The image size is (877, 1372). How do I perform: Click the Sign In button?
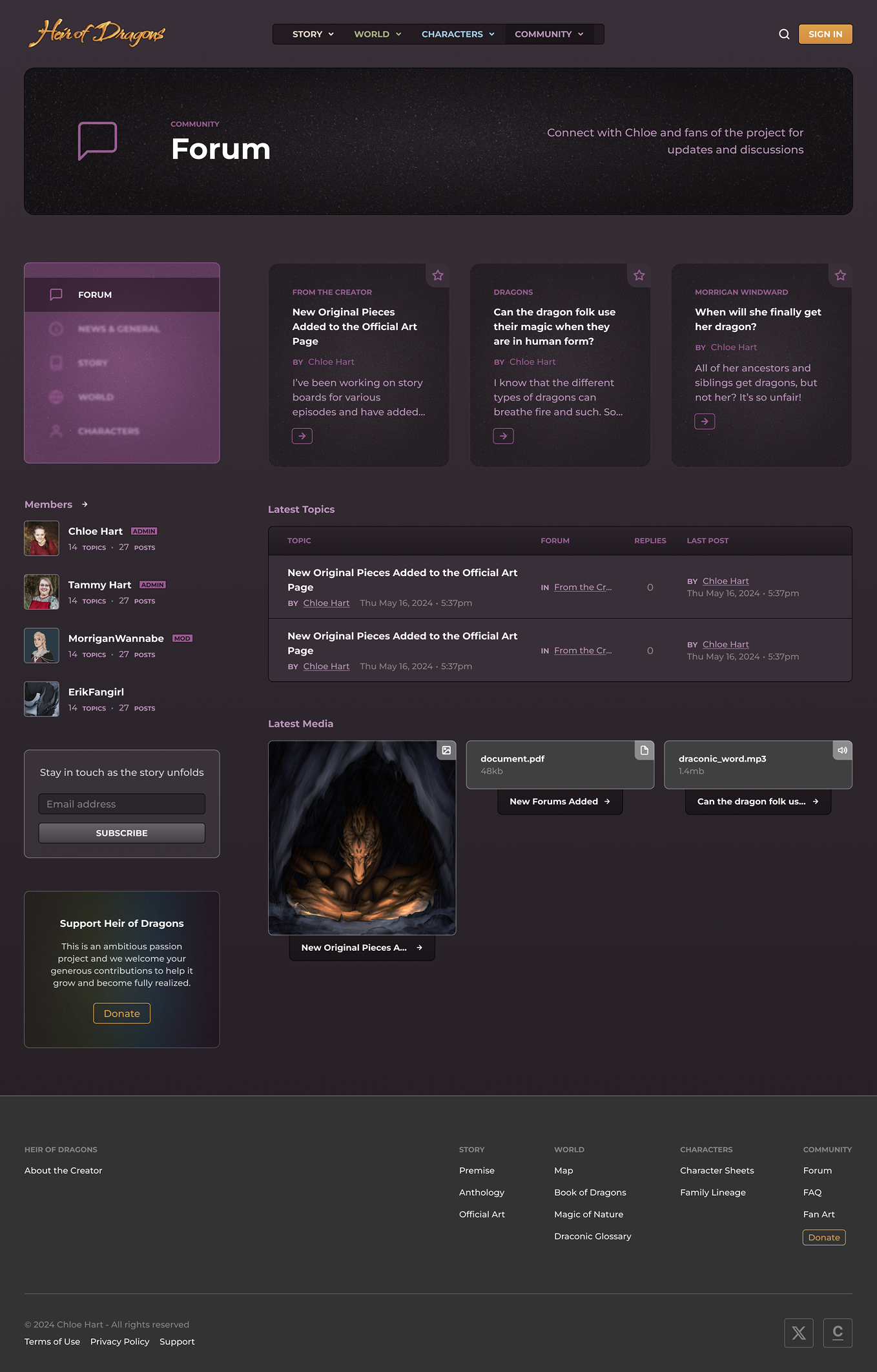pos(825,34)
